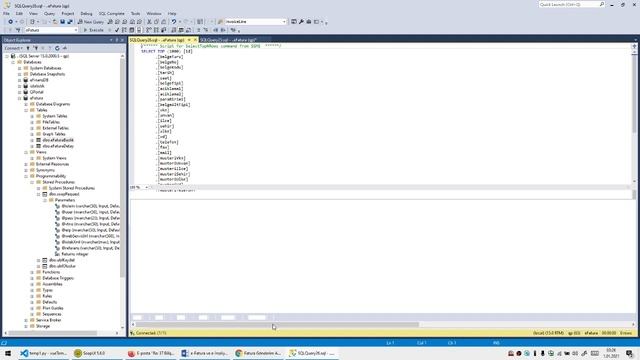Select the dbo.eFaturaDetay table
This screenshot has width=640, height=360.
point(58,146)
